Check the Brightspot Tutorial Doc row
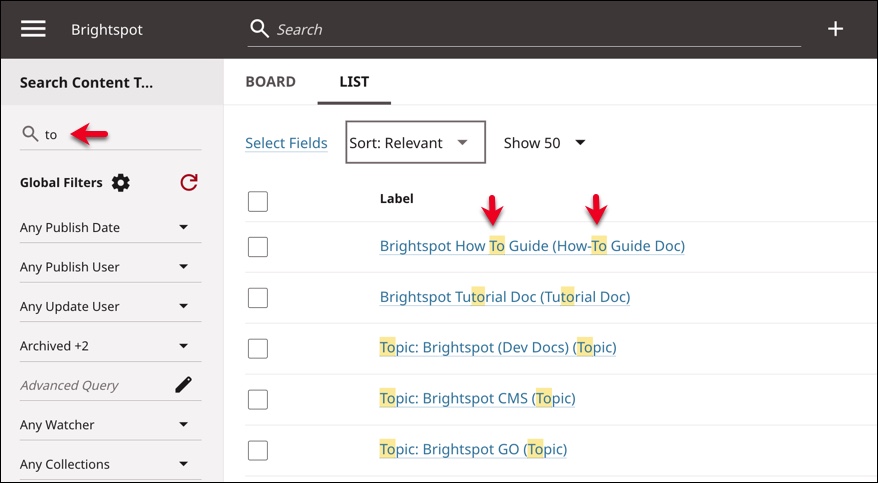The height and width of the screenshot is (483, 878). coord(258,298)
